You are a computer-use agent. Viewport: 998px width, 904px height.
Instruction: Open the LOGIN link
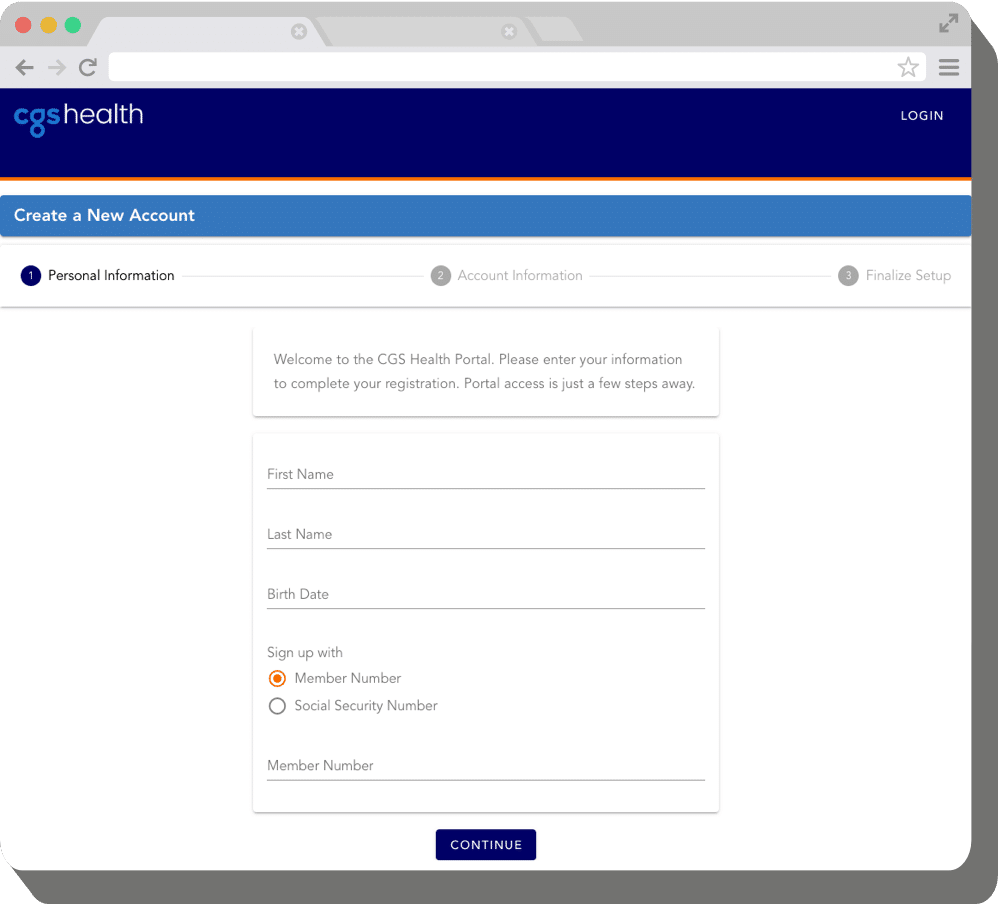921,115
